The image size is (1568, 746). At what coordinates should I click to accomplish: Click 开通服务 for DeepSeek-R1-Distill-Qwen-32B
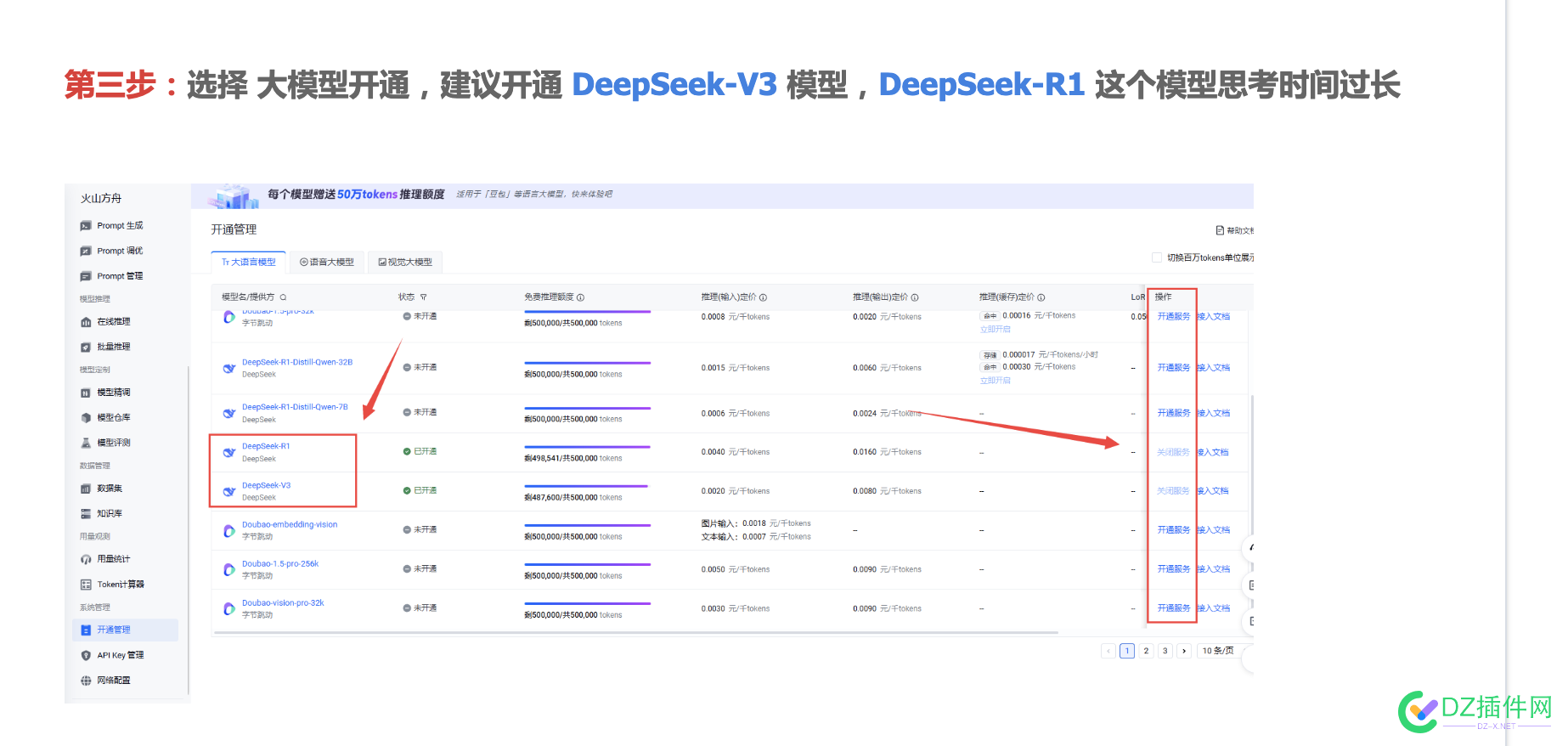pos(1173,368)
